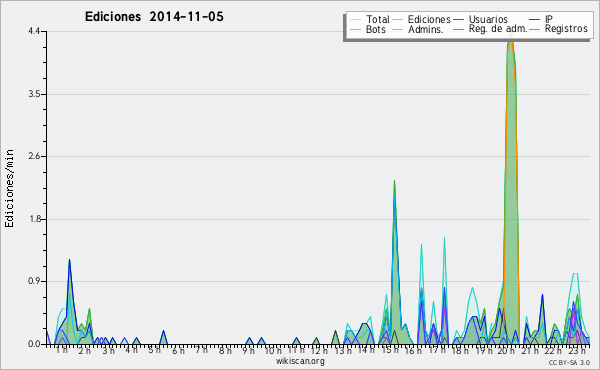Click the '23 h' x-axis label

click(x=577, y=350)
